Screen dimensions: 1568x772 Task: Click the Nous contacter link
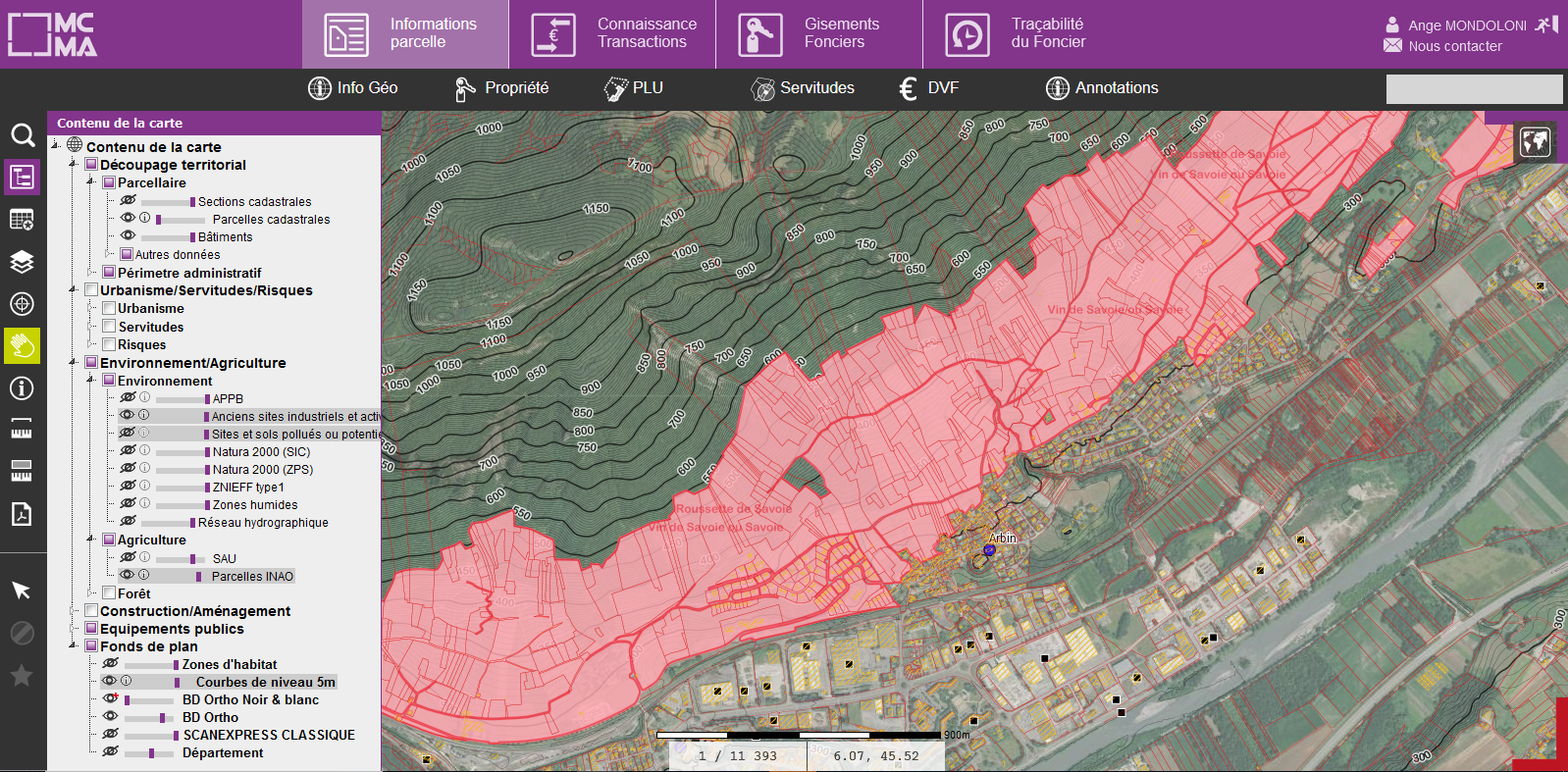coord(1454,46)
